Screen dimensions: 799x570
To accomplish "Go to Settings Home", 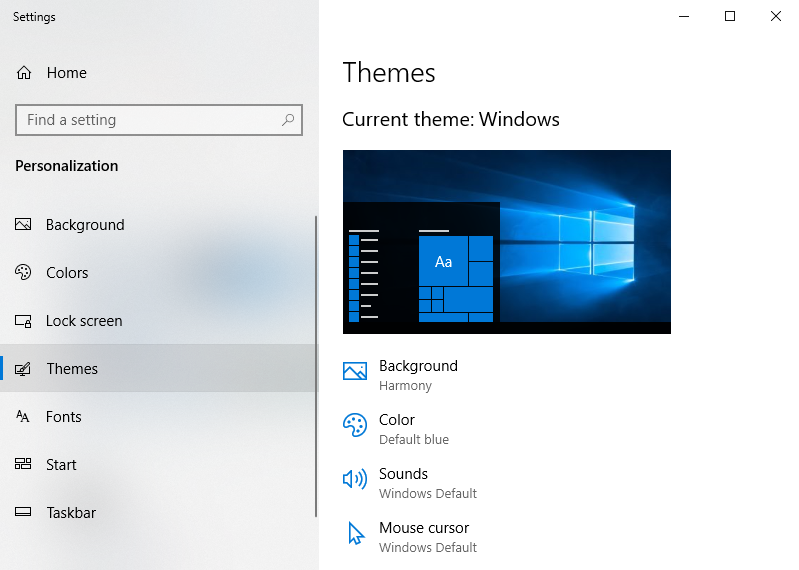I will coord(158,73).
